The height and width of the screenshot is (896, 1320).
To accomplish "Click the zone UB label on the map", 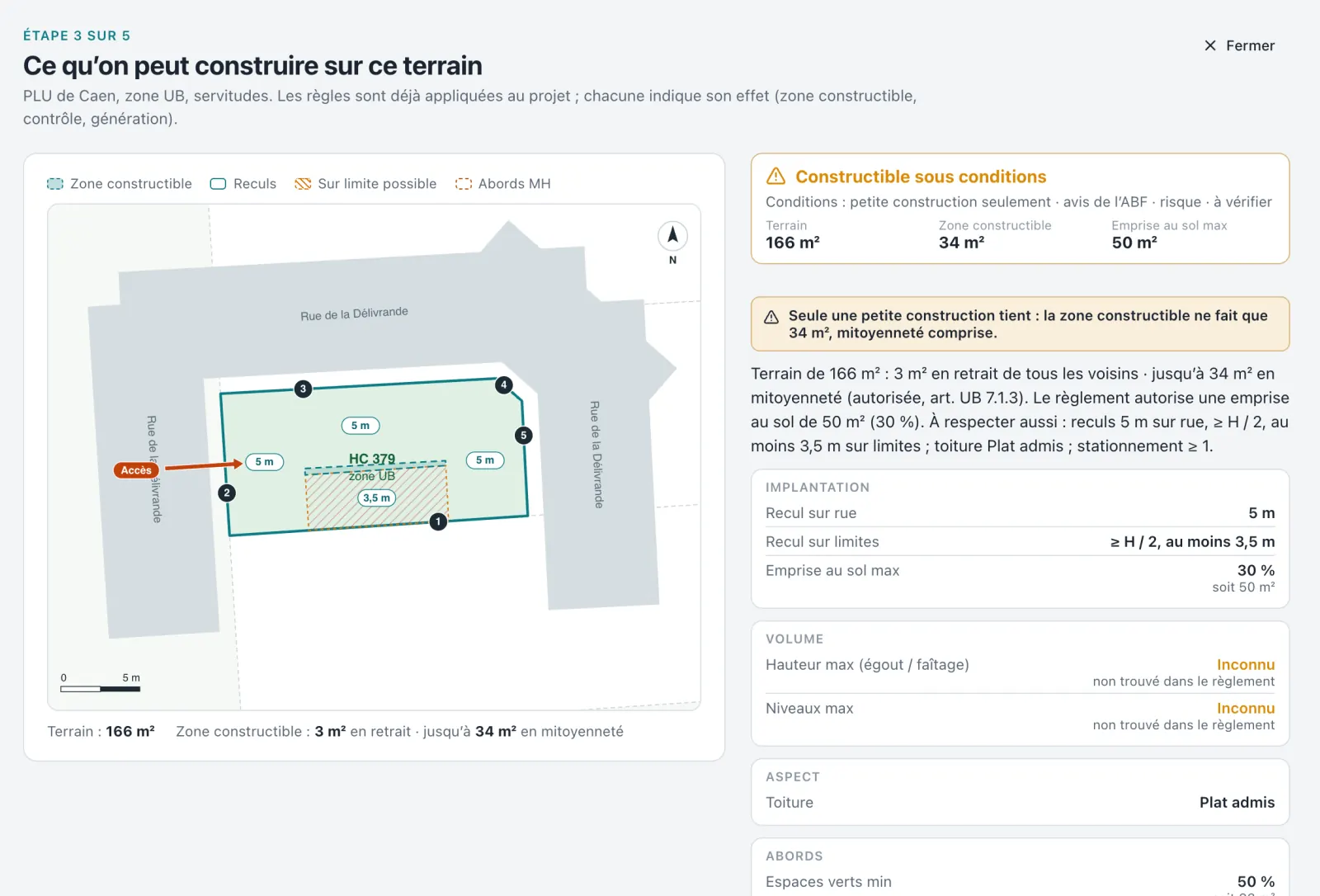I will coord(372,476).
